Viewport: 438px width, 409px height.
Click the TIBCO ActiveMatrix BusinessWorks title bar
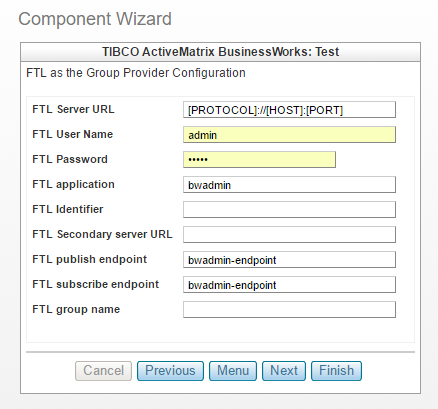tap(220, 52)
